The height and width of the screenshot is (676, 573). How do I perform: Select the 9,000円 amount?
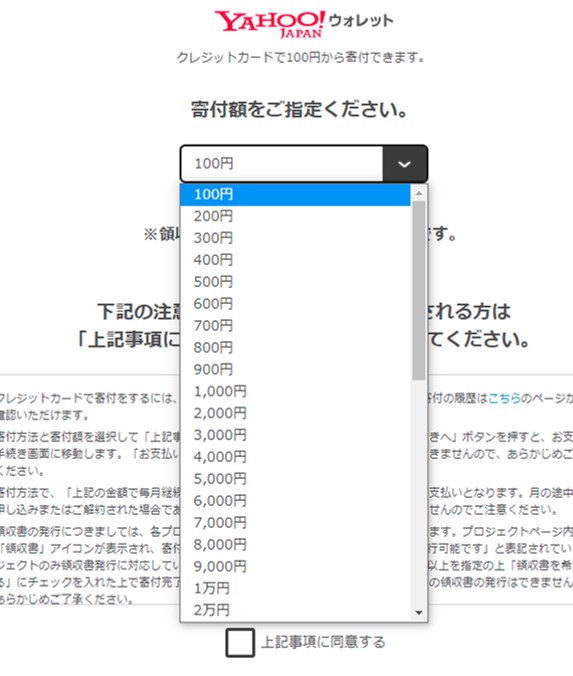click(x=295, y=566)
